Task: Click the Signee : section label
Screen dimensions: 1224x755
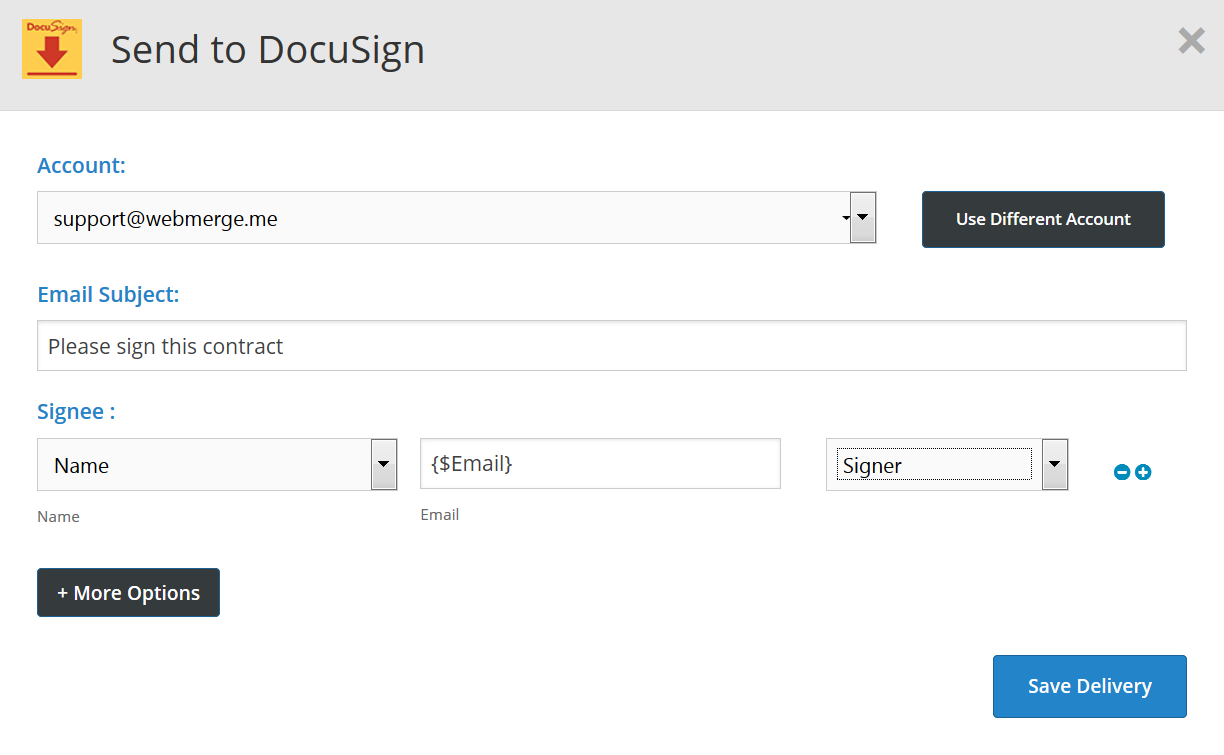Action: (76, 412)
